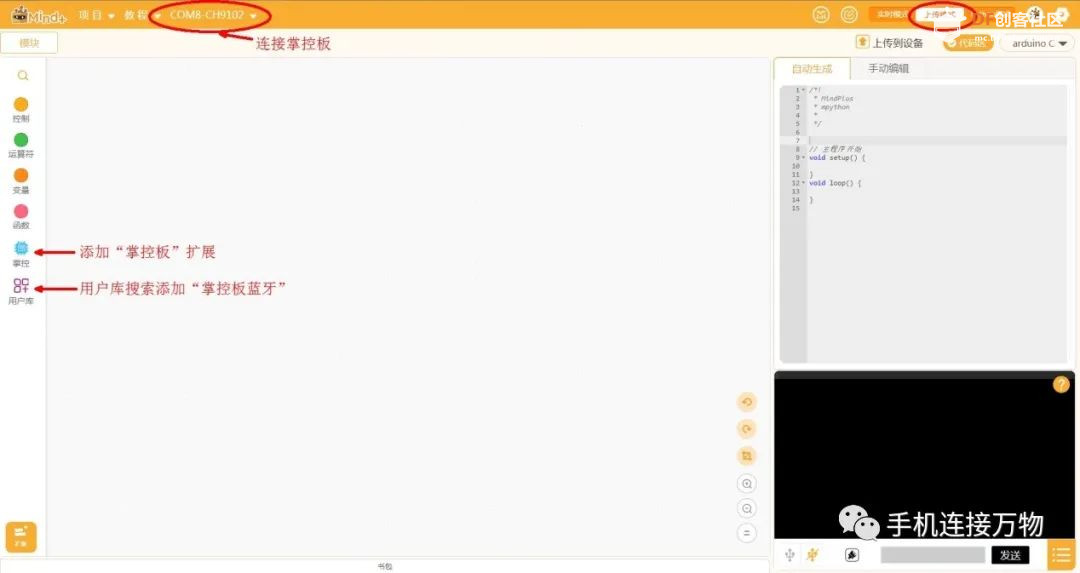Click the serial input text field
The height and width of the screenshot is (573, 1080).
pos(933,555)
